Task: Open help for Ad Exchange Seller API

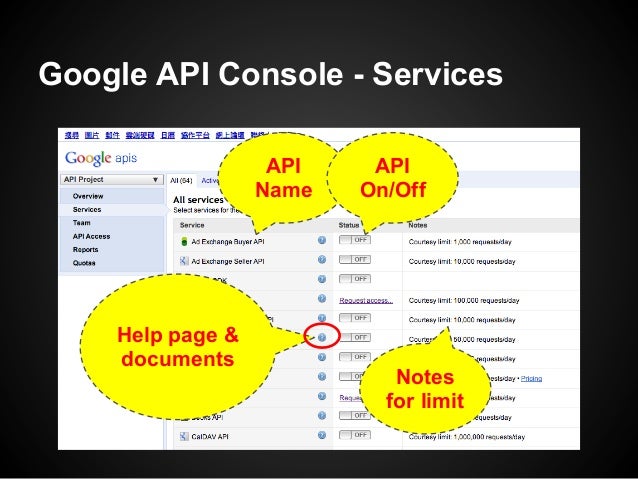Action: click(x=322, y=260)
